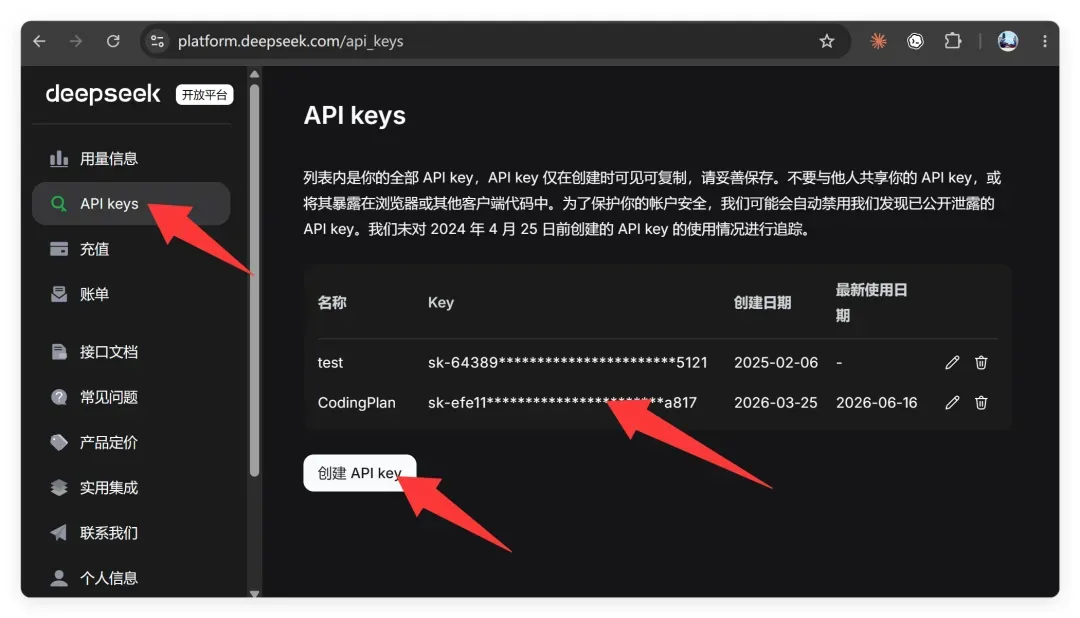Open 充值 in the sidebar
Viewport: 1080px width, 618px height.
[131, 249]
